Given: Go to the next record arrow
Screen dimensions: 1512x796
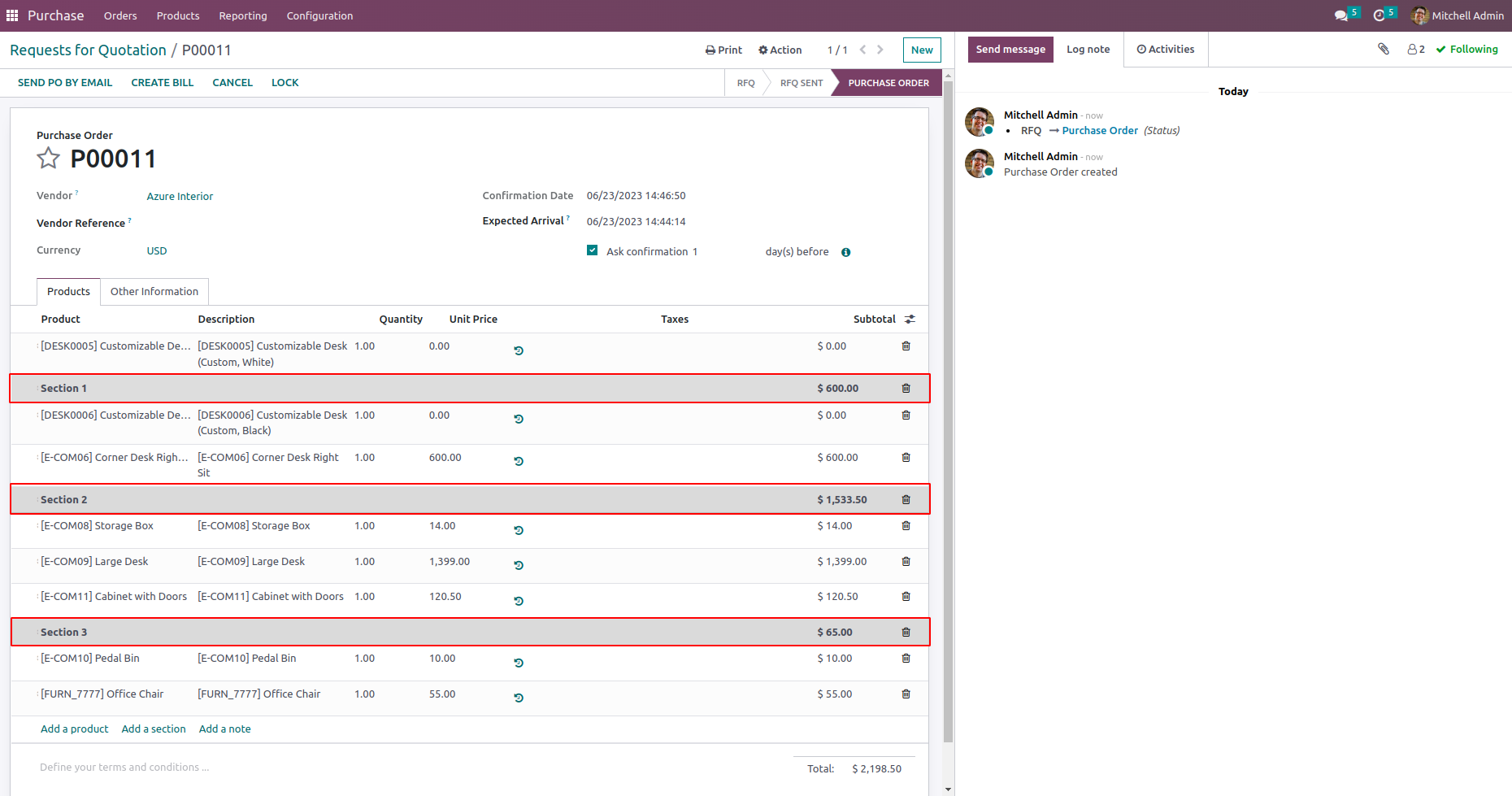Looking at the screenshot, I should tap(880, 50).
